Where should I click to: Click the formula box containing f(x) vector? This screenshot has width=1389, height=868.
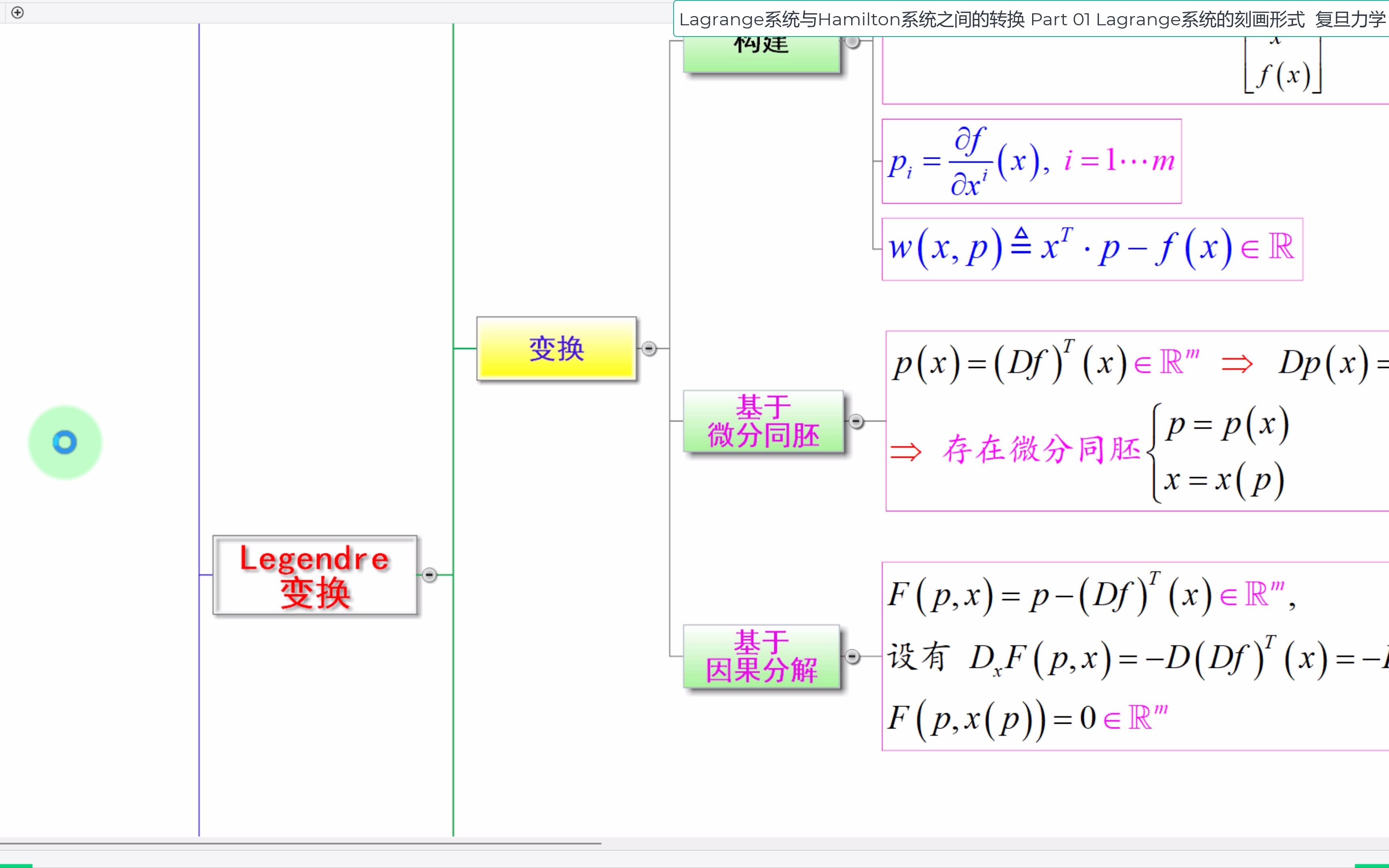tap(1135, 70)
